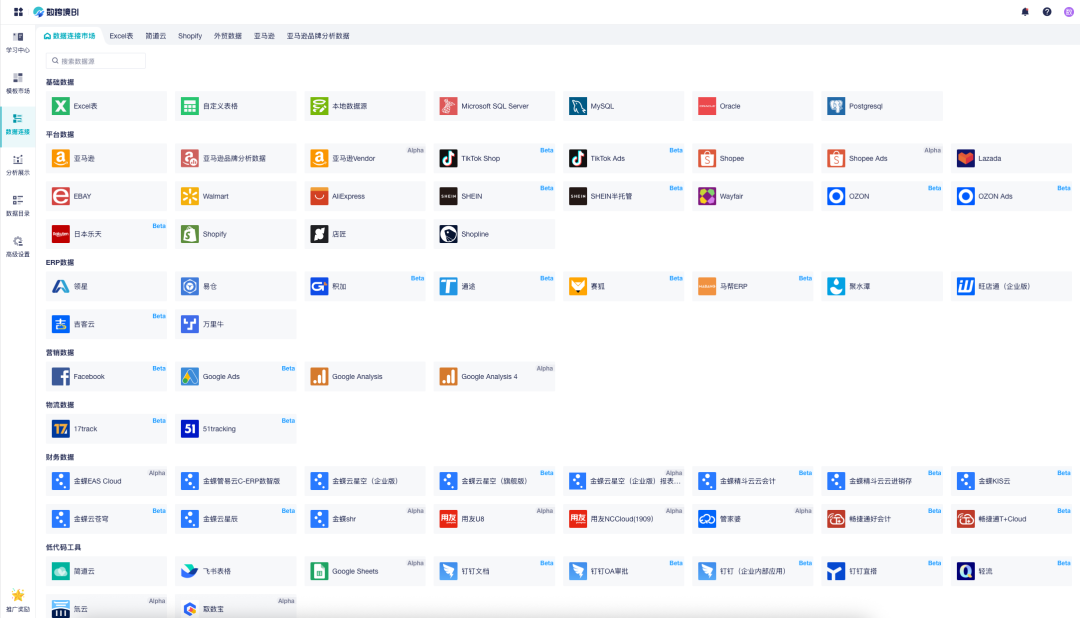Click the Facebook icon
The image size is (1080, 618).
click(x=61, y=377)
